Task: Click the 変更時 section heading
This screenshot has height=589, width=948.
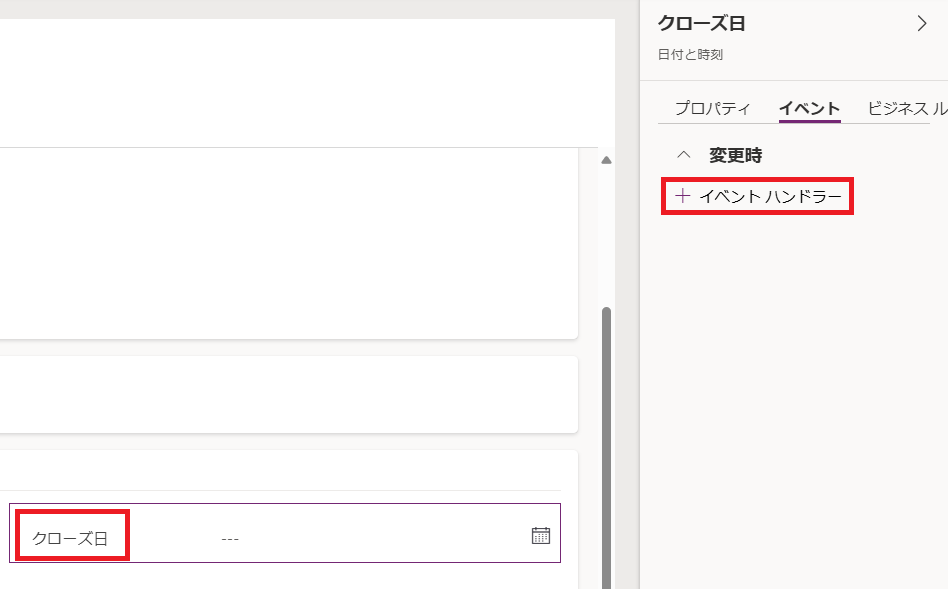Action: 736,155
